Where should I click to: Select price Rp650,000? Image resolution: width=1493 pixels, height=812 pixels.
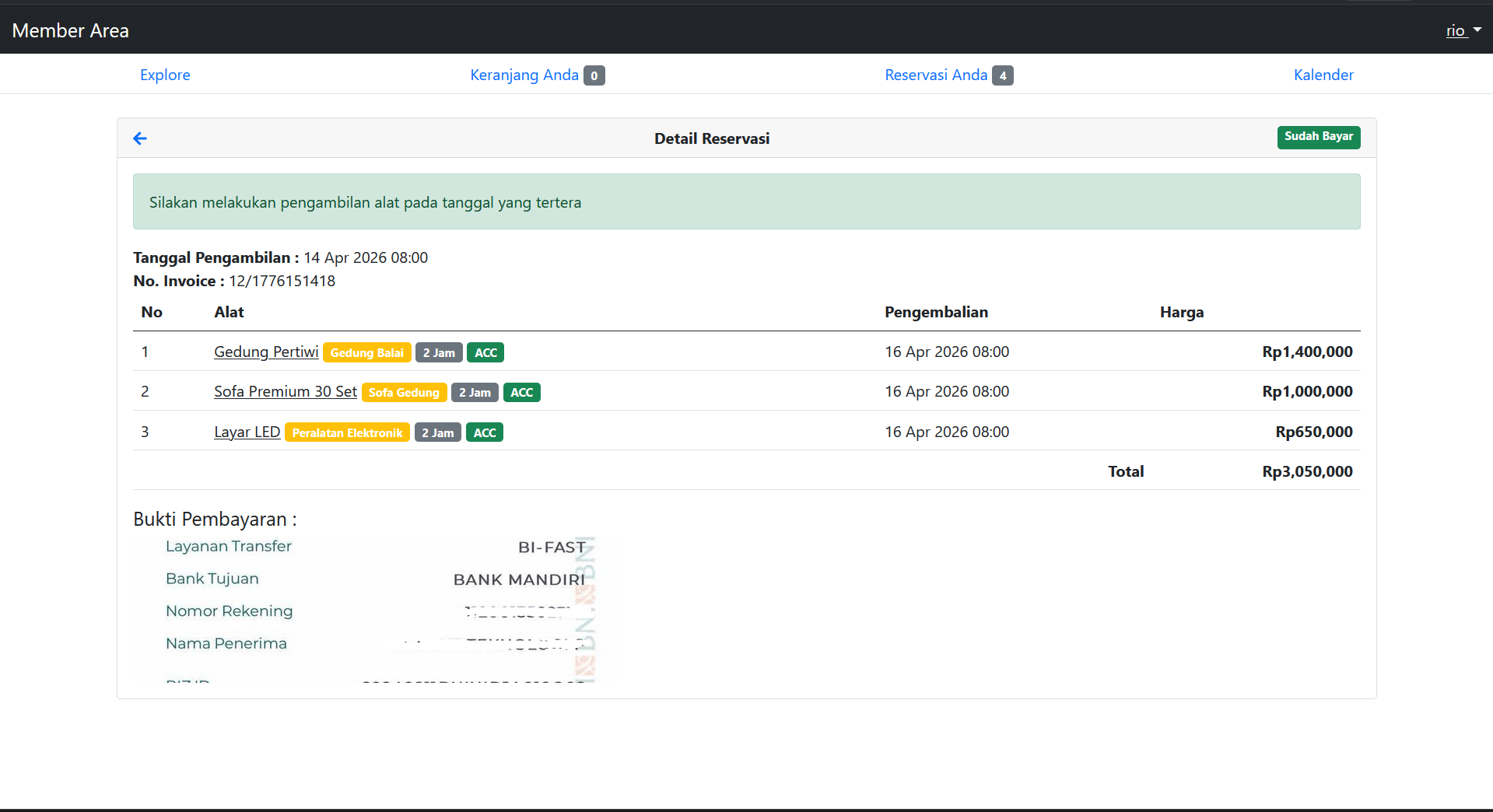click(x=1314, y=432)
